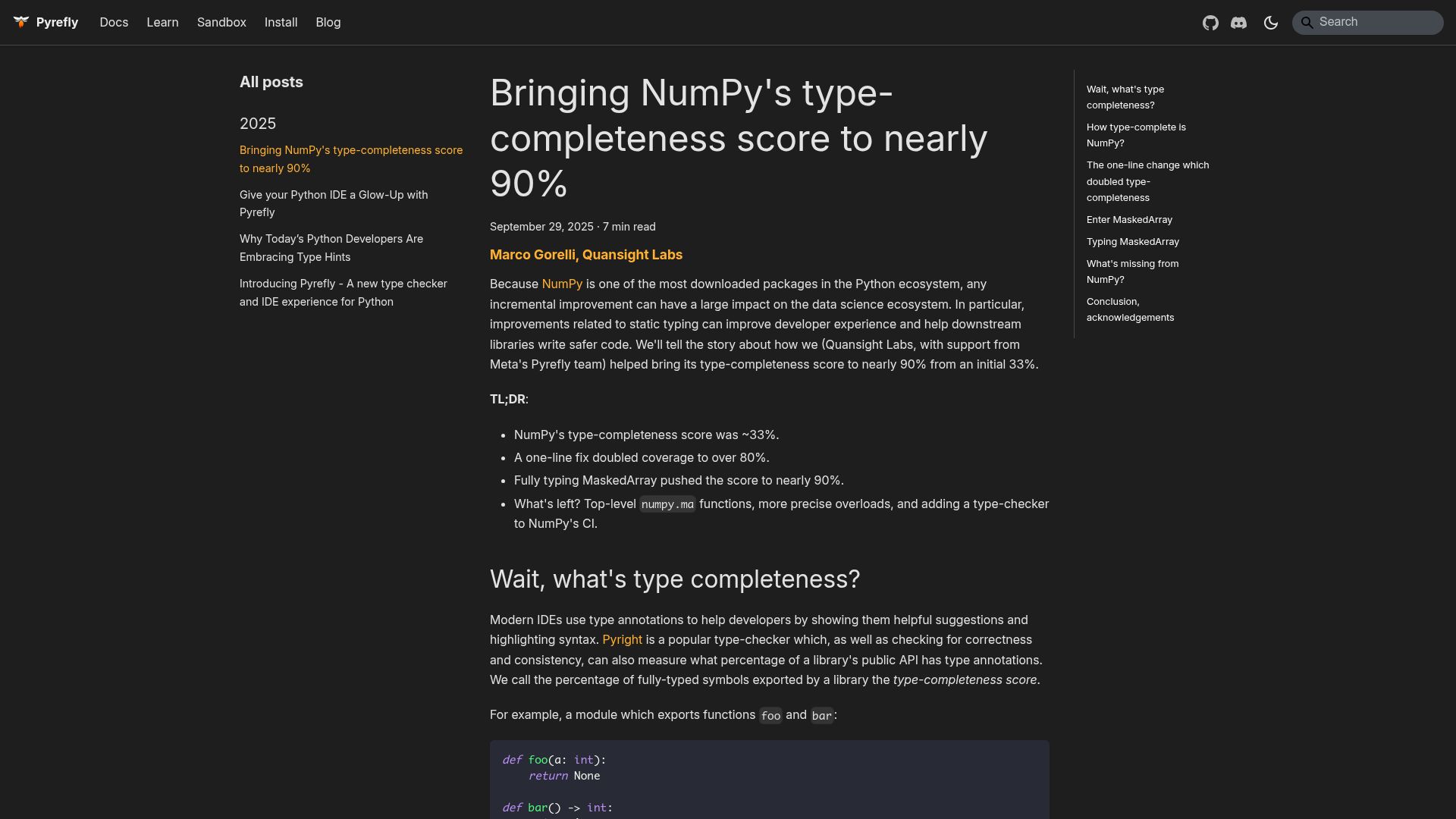Screen dimensions: 1456x819
Task: Jump to 'What's missing from NumPy?' section
Action: 1132,271
